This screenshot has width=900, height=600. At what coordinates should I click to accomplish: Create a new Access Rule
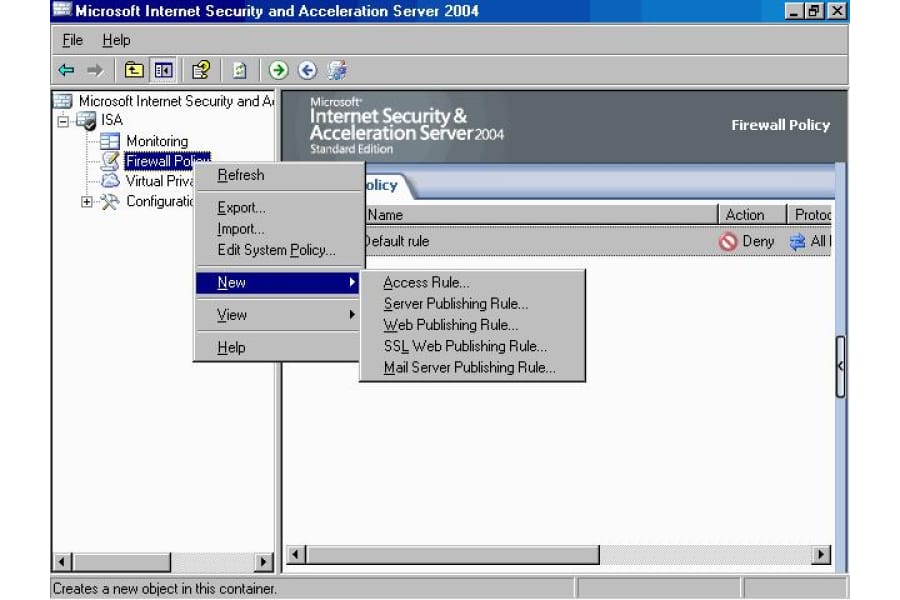(472, 282)
